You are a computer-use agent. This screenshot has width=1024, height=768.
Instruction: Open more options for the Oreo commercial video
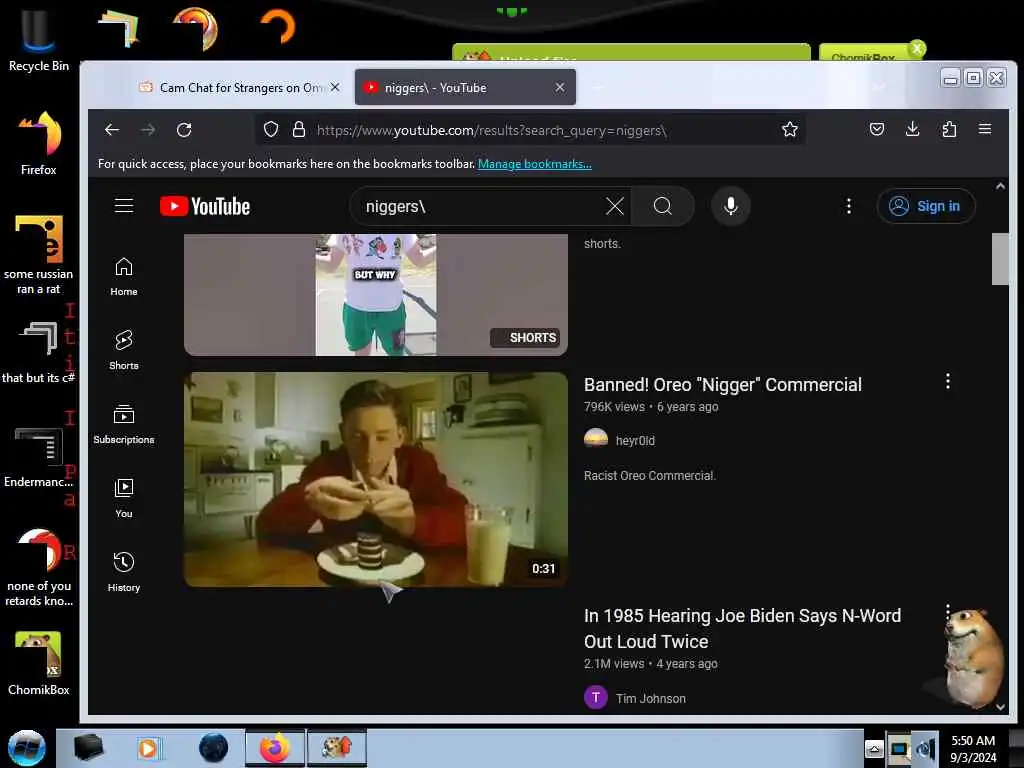click(x=948, y=381)
